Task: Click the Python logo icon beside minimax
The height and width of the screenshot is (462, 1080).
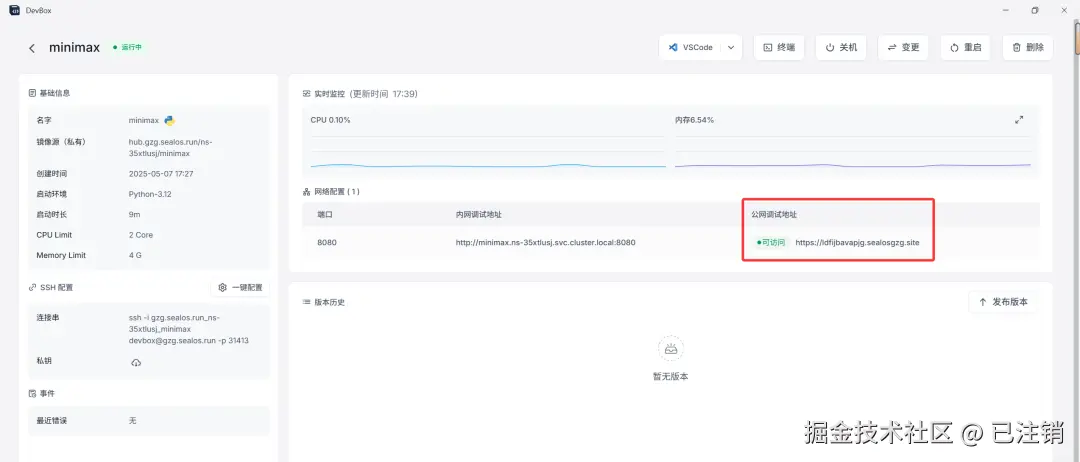Action: [169, 120]
